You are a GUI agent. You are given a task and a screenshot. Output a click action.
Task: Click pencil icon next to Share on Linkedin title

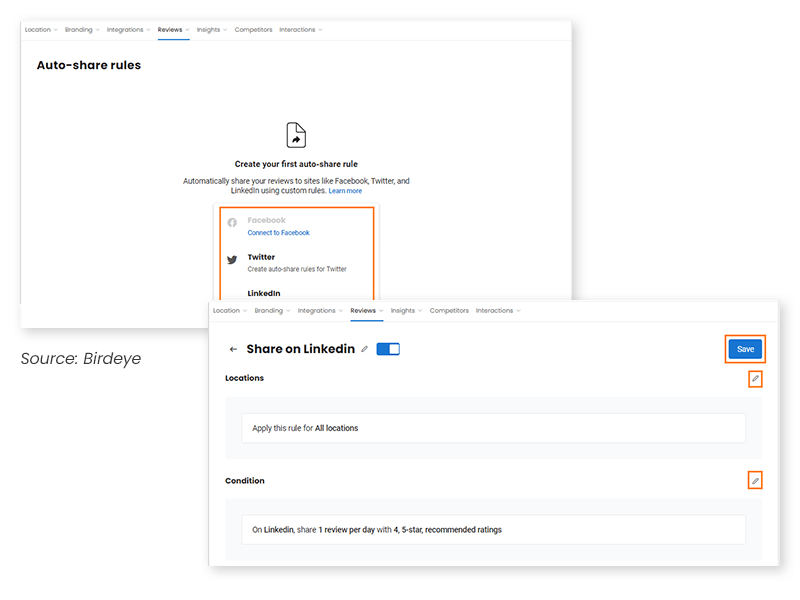(364, 349)
